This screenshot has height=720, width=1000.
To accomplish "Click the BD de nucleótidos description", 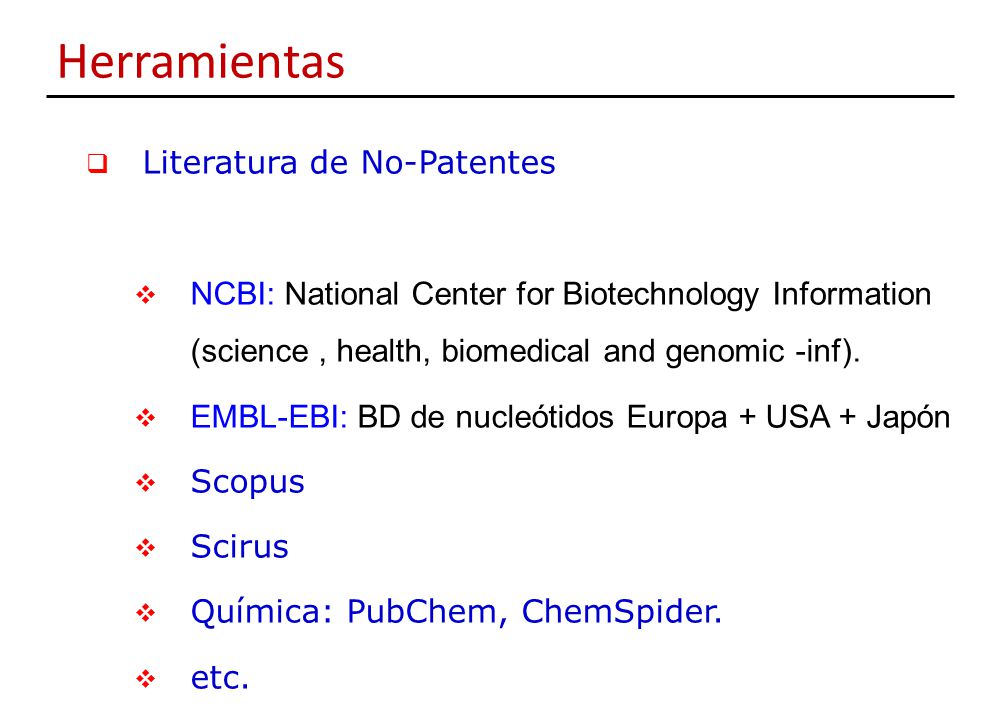I will coord(654,418).
